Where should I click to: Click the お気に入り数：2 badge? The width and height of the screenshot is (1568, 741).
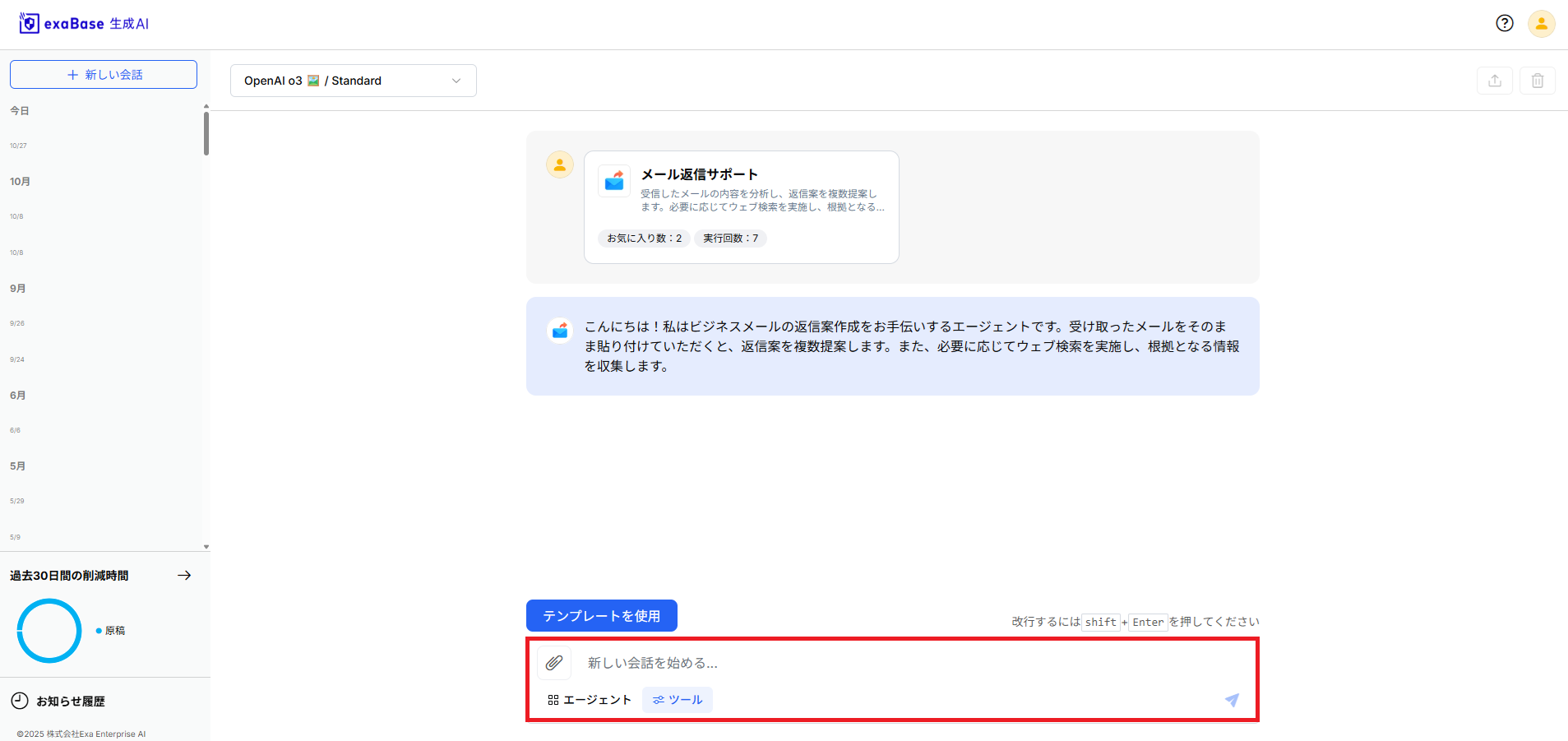pyautogui.click(x=645, y=239)
